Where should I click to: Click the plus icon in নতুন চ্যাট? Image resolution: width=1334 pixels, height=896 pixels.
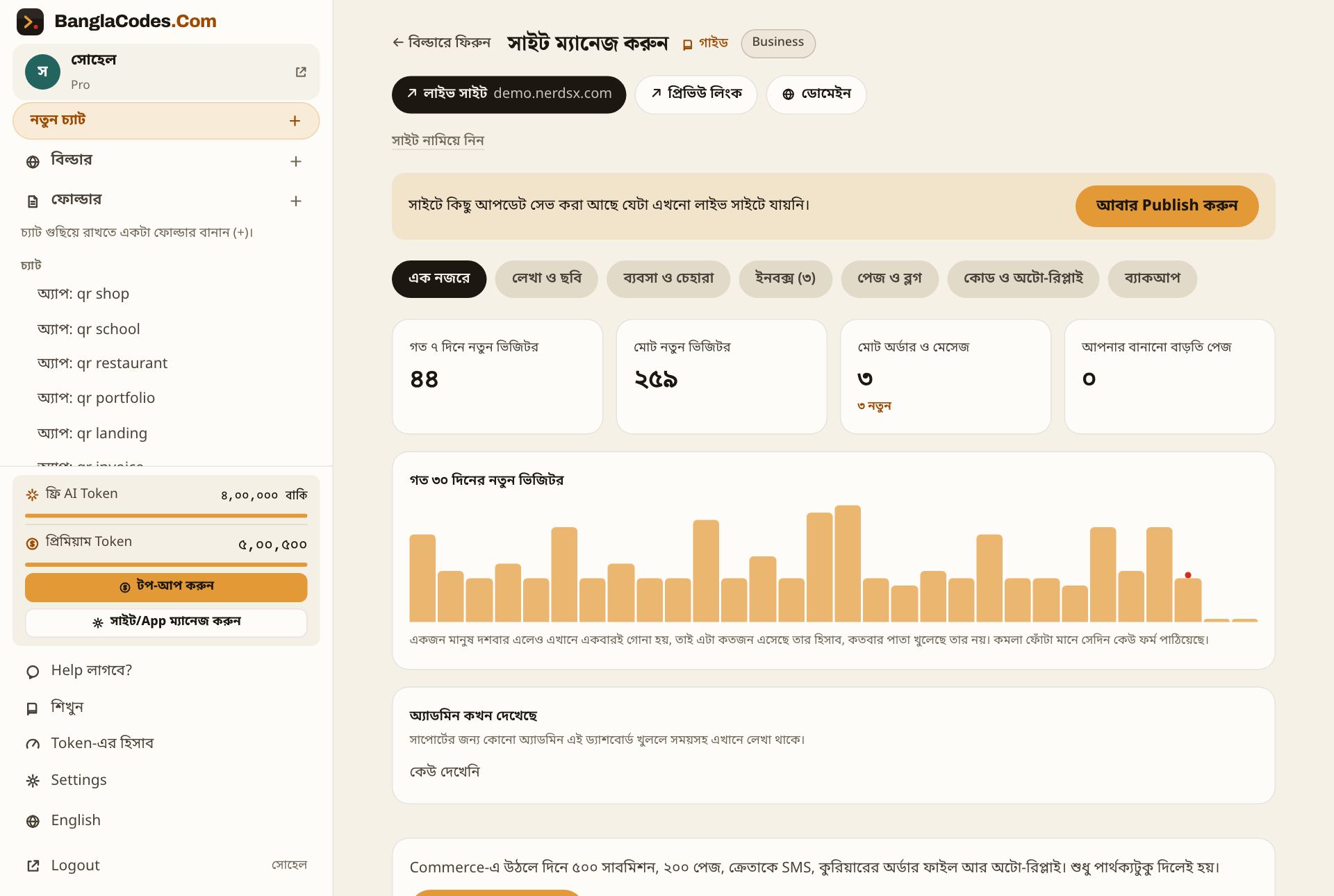coord(295,121)
